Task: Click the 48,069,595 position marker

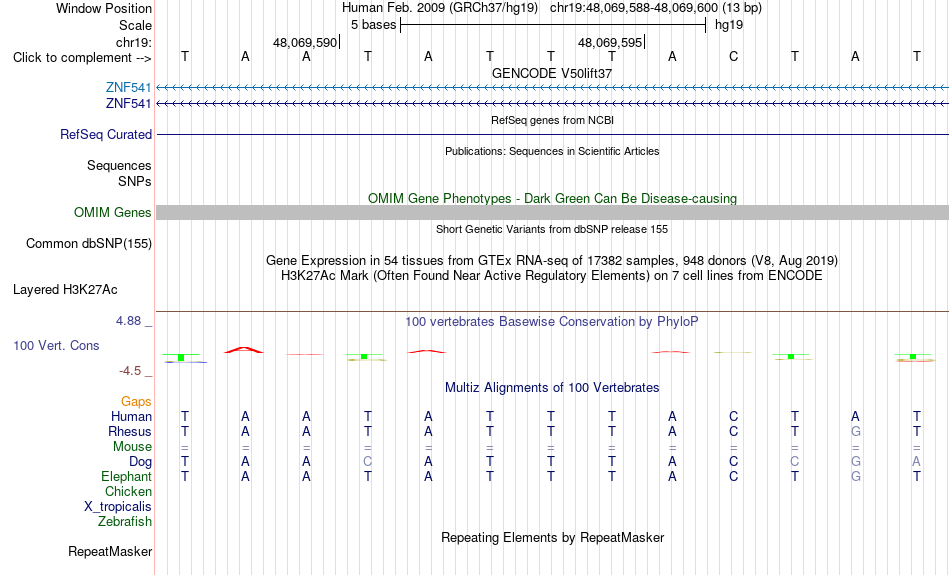Action: (610, 42)
